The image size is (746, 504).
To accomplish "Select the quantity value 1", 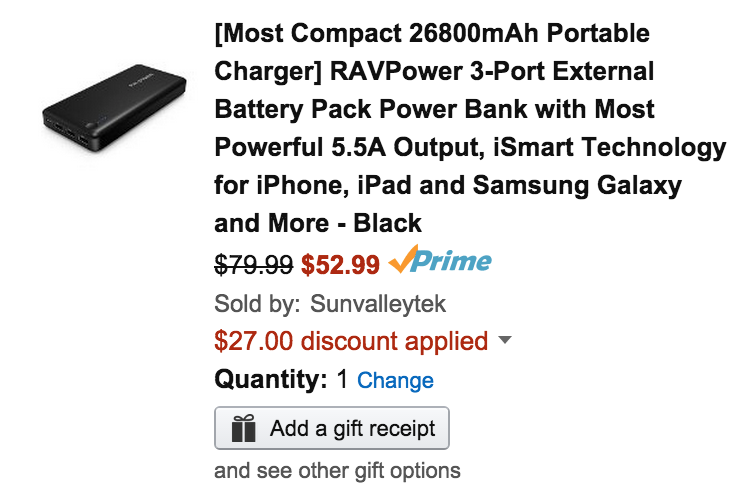I will point(342,379).
